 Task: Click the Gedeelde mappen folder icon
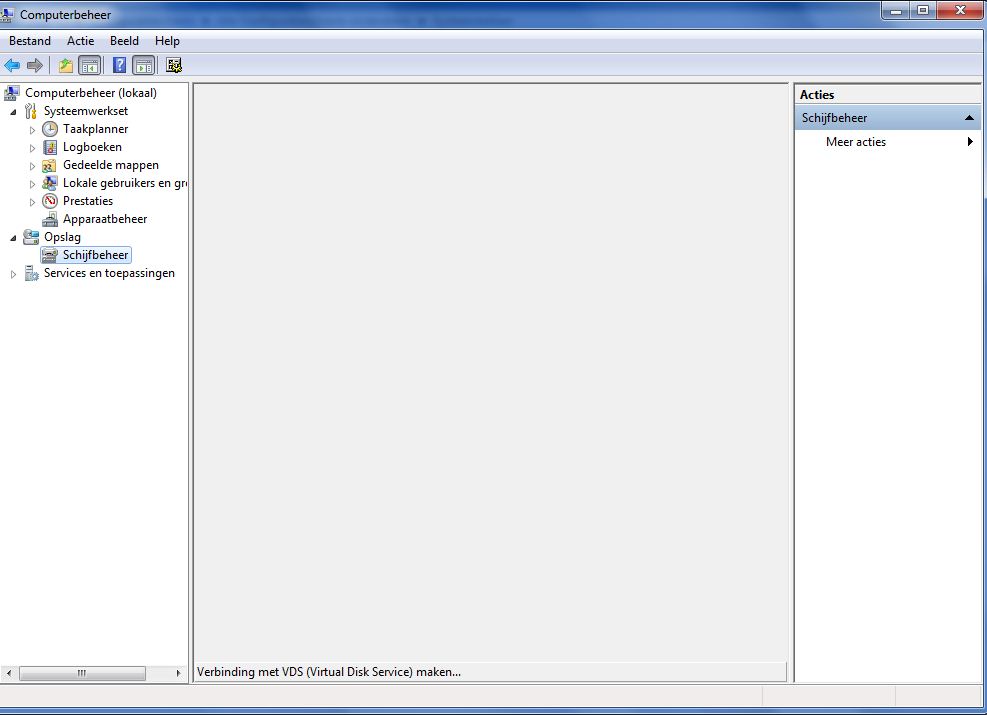(x=50, y=166)
